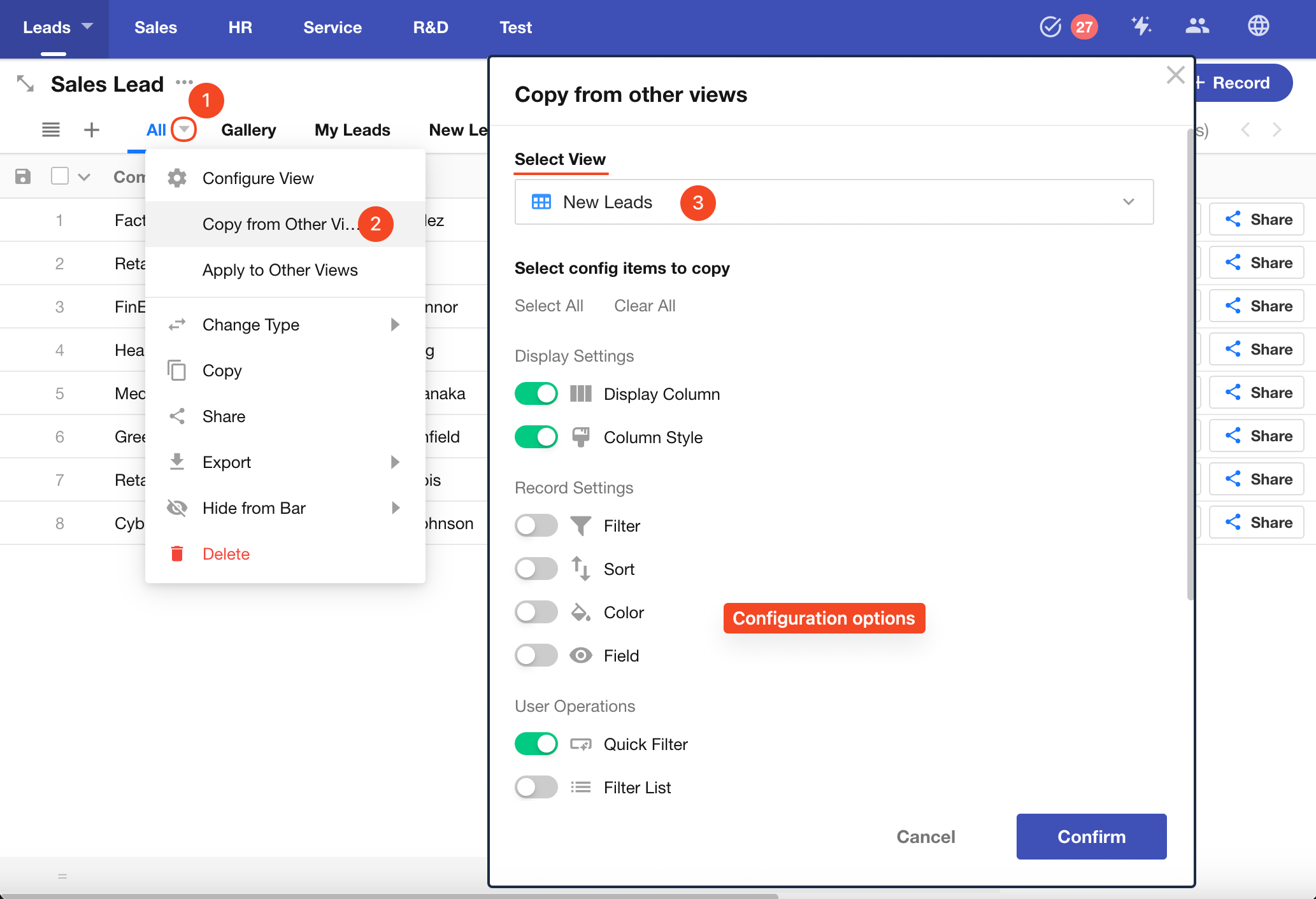Expand the New Leads view dropdown
The height and width of the screenshot is (899, 1316).
pos(1128,202)
